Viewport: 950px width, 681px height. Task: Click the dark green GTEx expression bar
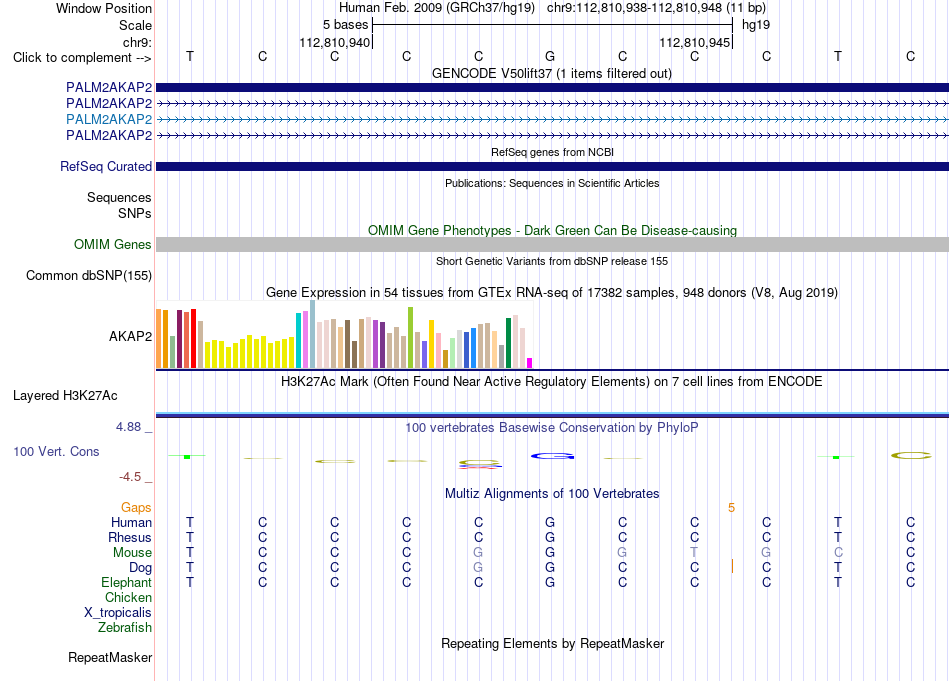click(x=508, y=343)
